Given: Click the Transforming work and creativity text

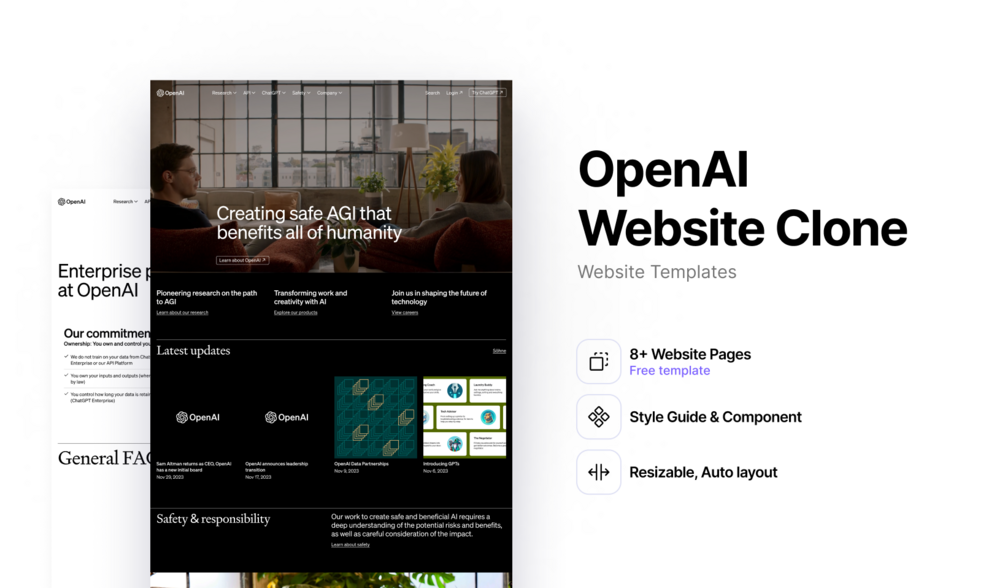Looking at the screenshot, I should pyautogui.click(x=310, y=297).
